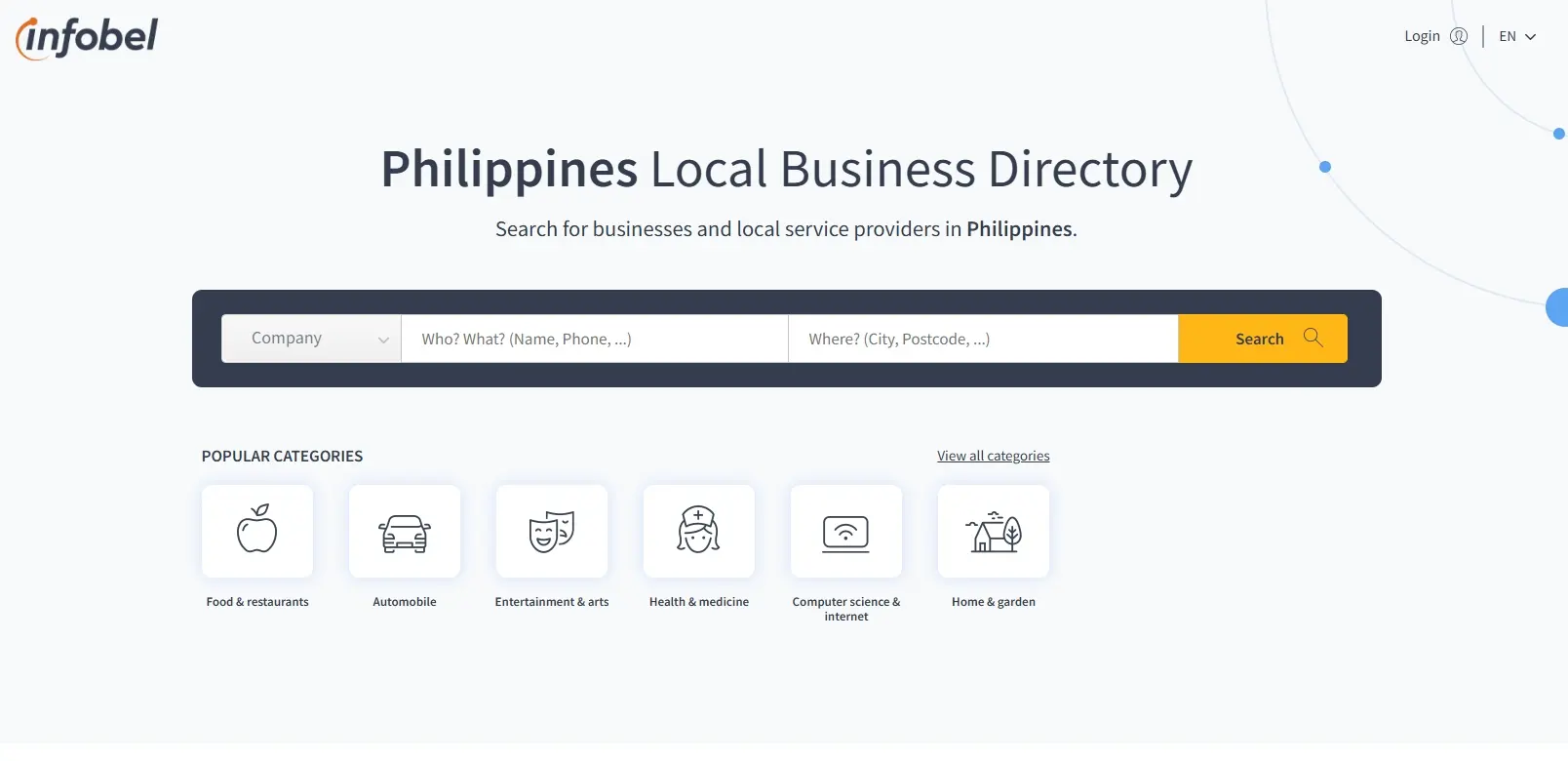
Task: Open Entertainment & arts theater masks icon
Action: coord(552,531)
